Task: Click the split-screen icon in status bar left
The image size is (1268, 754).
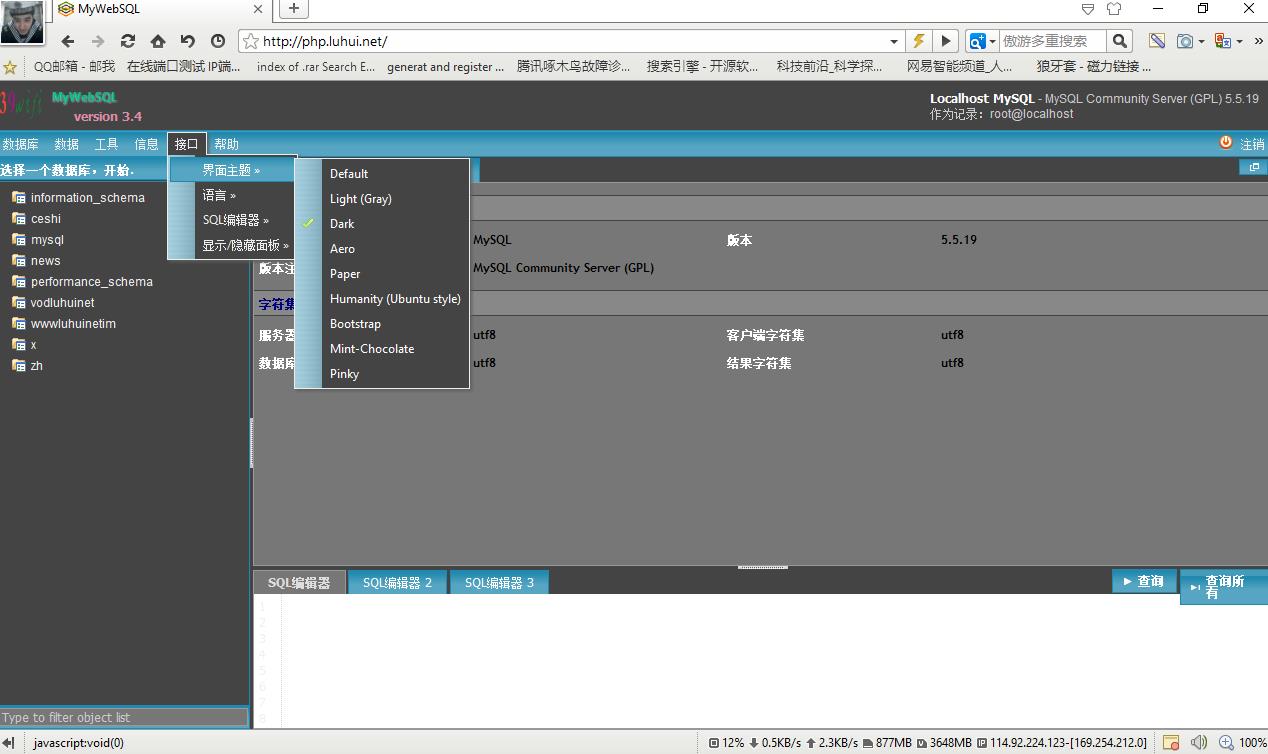Action: coord(9,743)
